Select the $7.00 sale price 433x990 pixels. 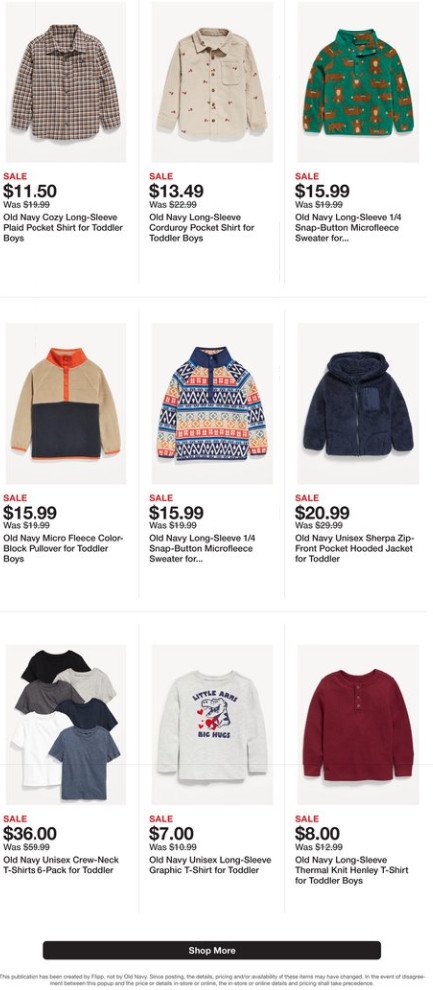tap(171, 834)
